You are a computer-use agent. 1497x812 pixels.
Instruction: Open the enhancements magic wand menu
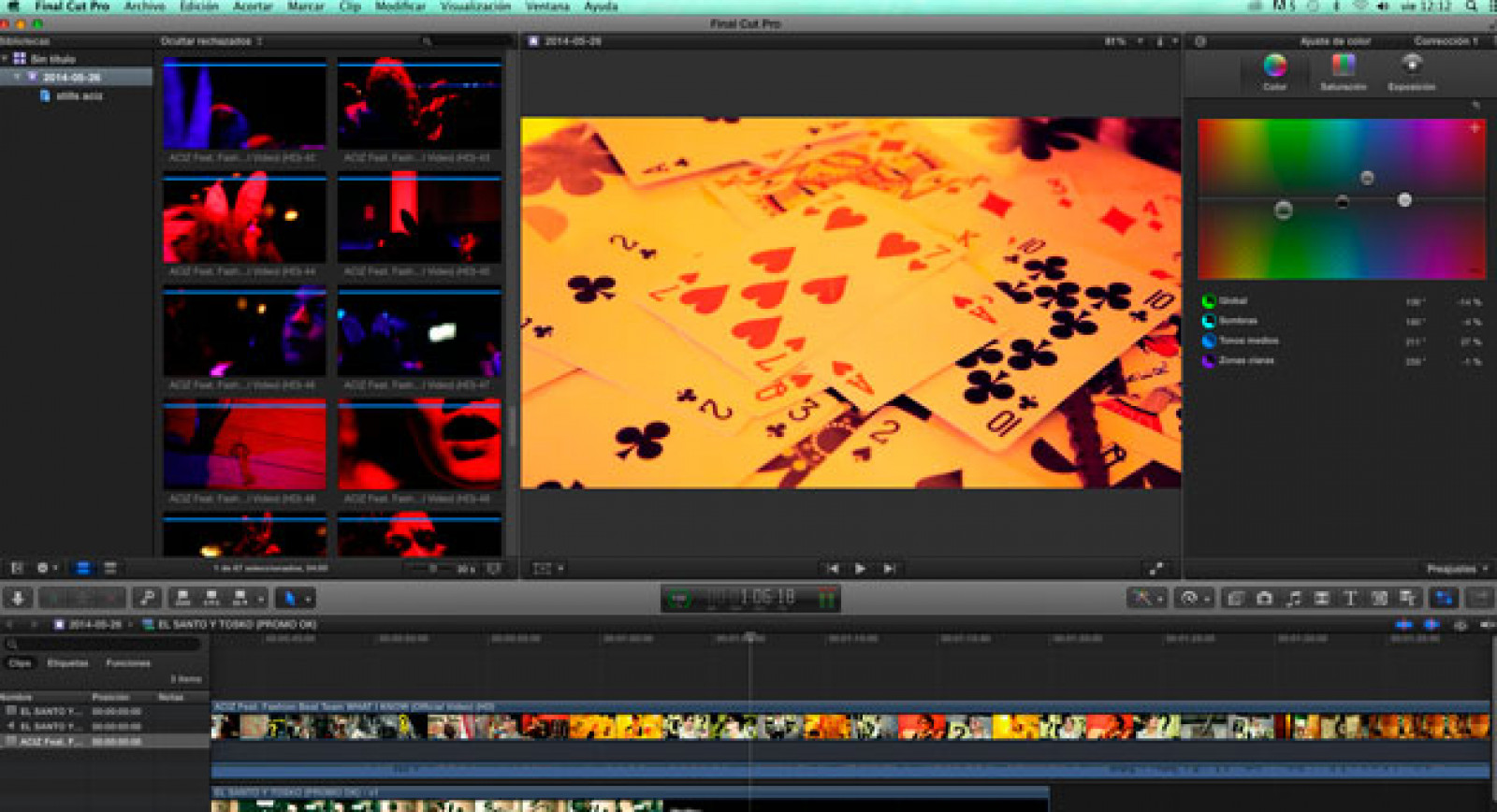point(1147,597)
